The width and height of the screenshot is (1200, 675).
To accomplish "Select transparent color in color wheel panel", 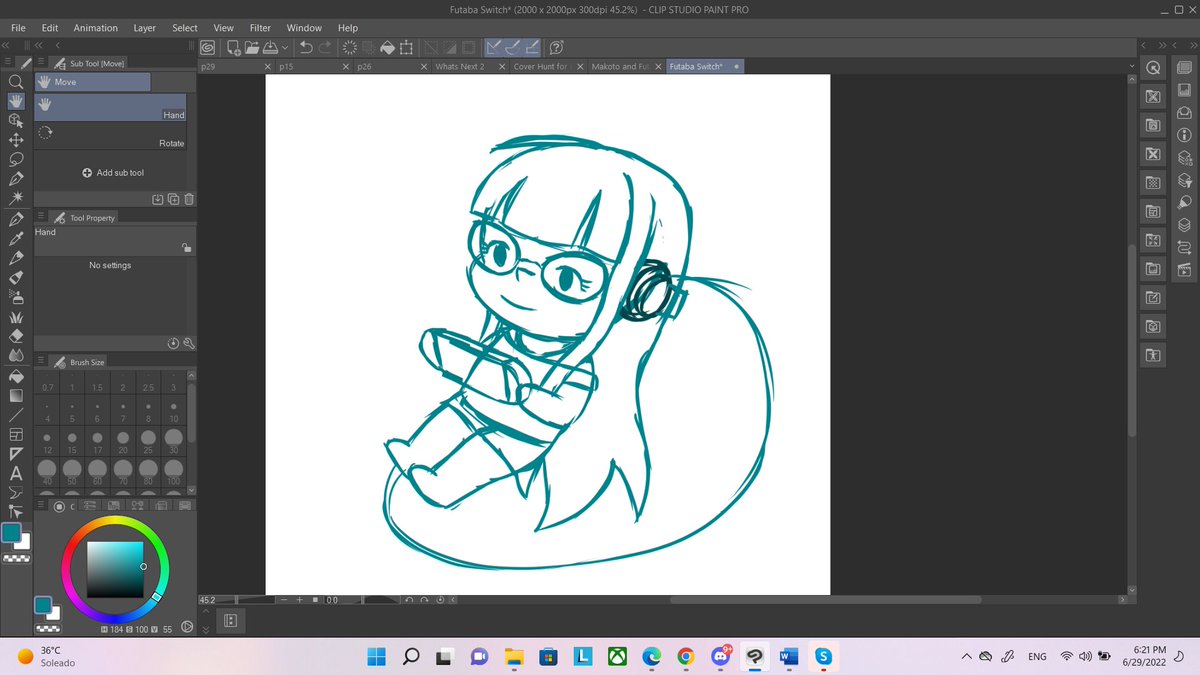I will (x=47, y=629).
